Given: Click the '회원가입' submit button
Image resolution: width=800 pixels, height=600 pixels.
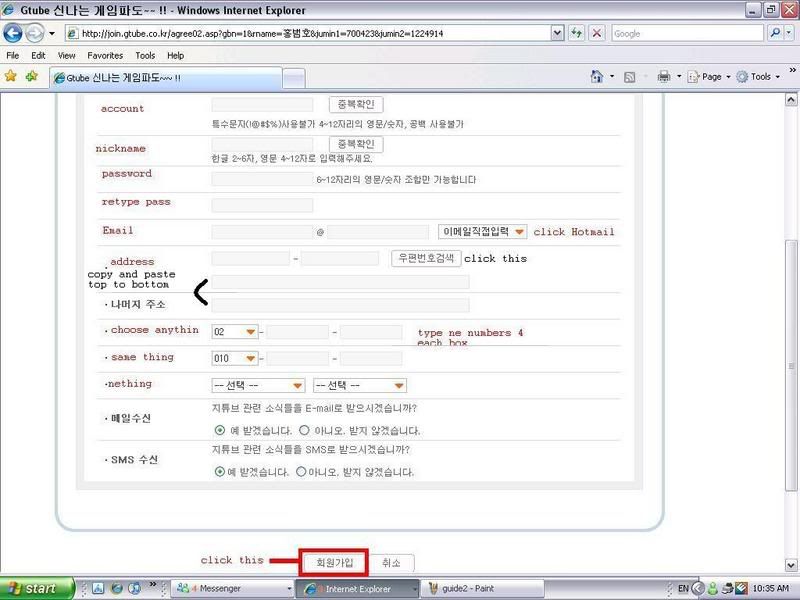Looking at the screenshot, I should coord(334,562).
